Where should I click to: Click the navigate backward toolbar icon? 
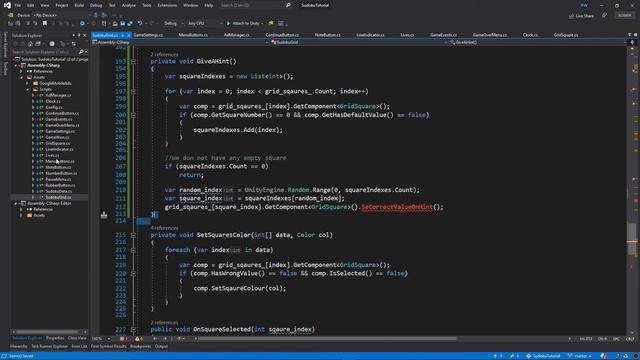point(82,23)
